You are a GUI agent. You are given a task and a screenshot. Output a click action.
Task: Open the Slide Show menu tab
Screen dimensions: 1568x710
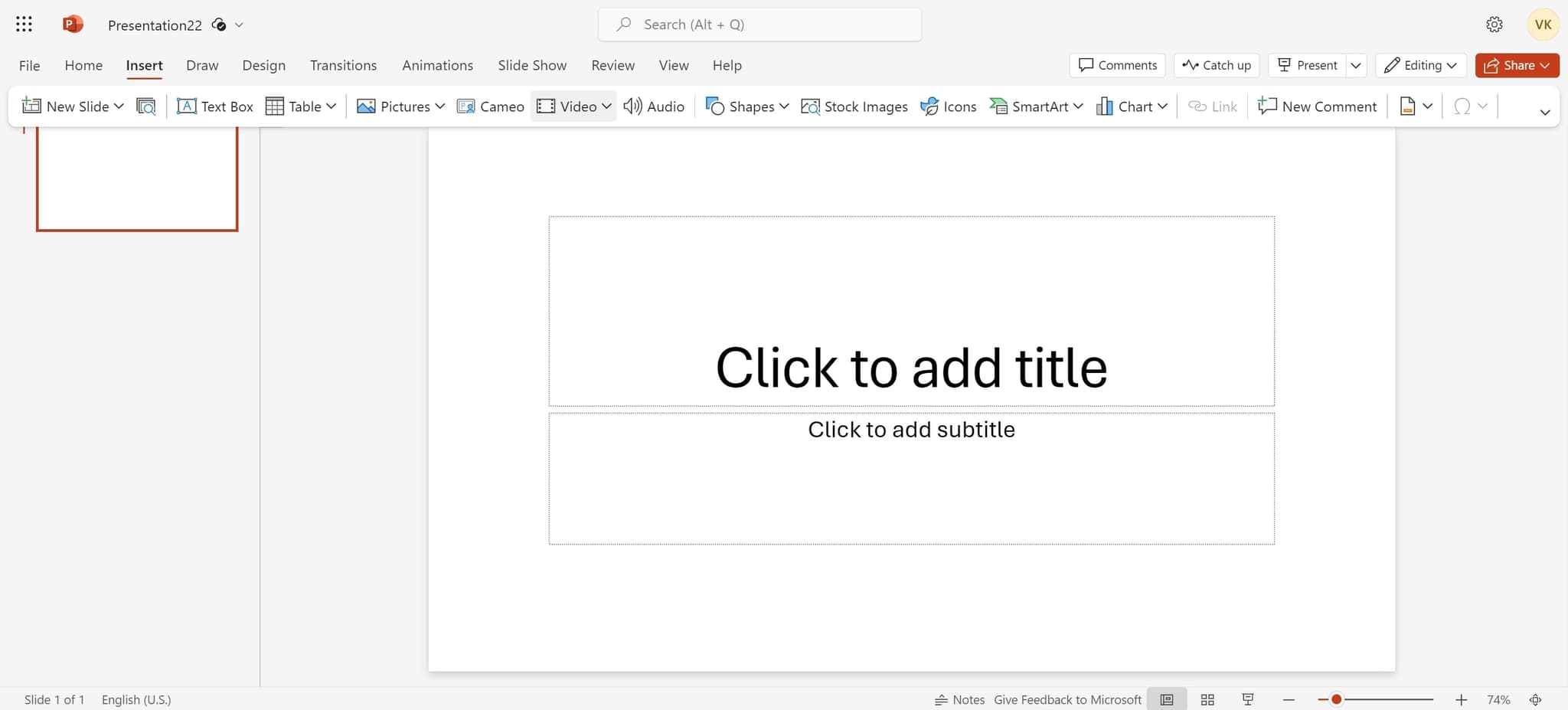pyautogui.click(x=531, y=65)
